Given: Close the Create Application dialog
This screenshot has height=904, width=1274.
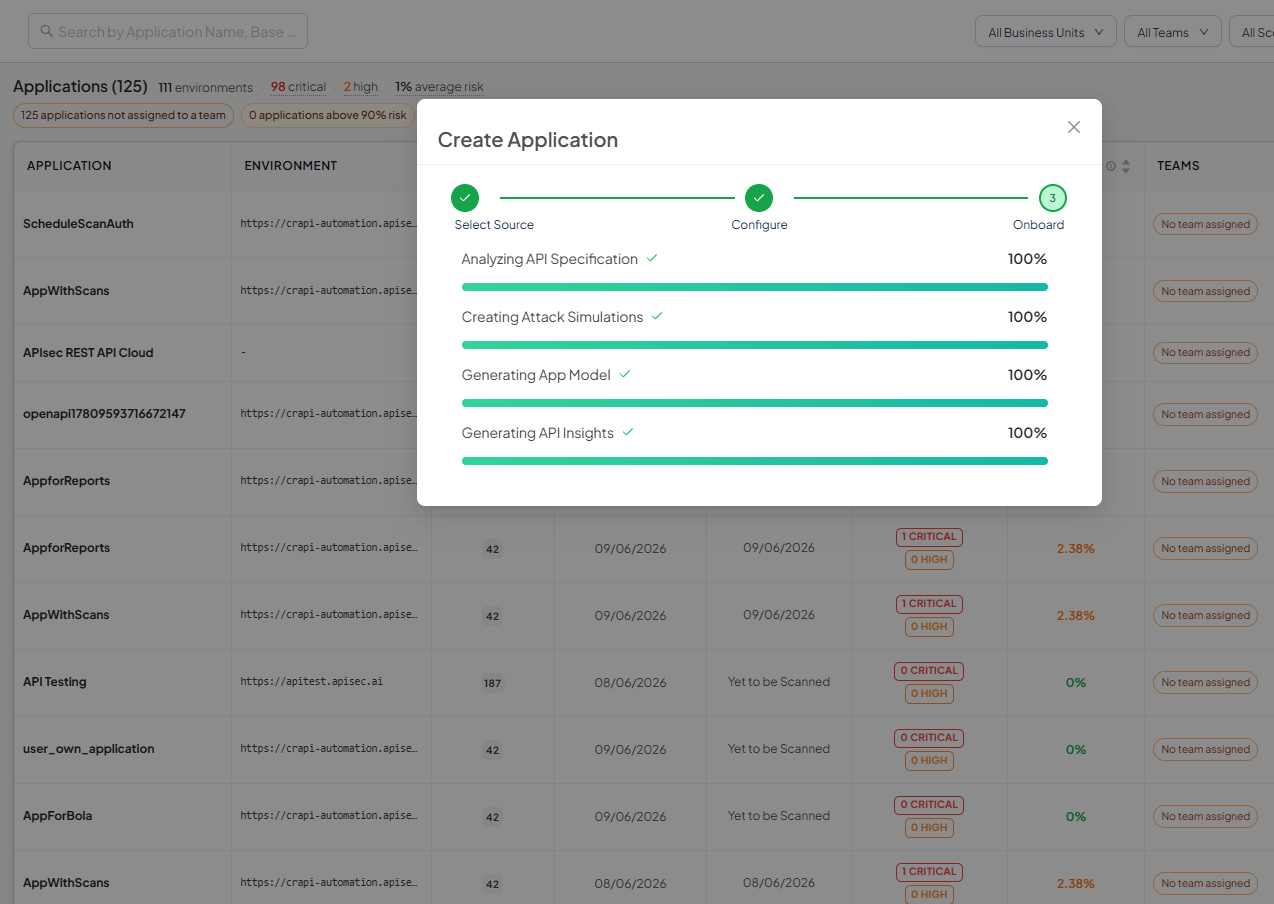Looking at the screenshot, I should (x=1074, y=127).
